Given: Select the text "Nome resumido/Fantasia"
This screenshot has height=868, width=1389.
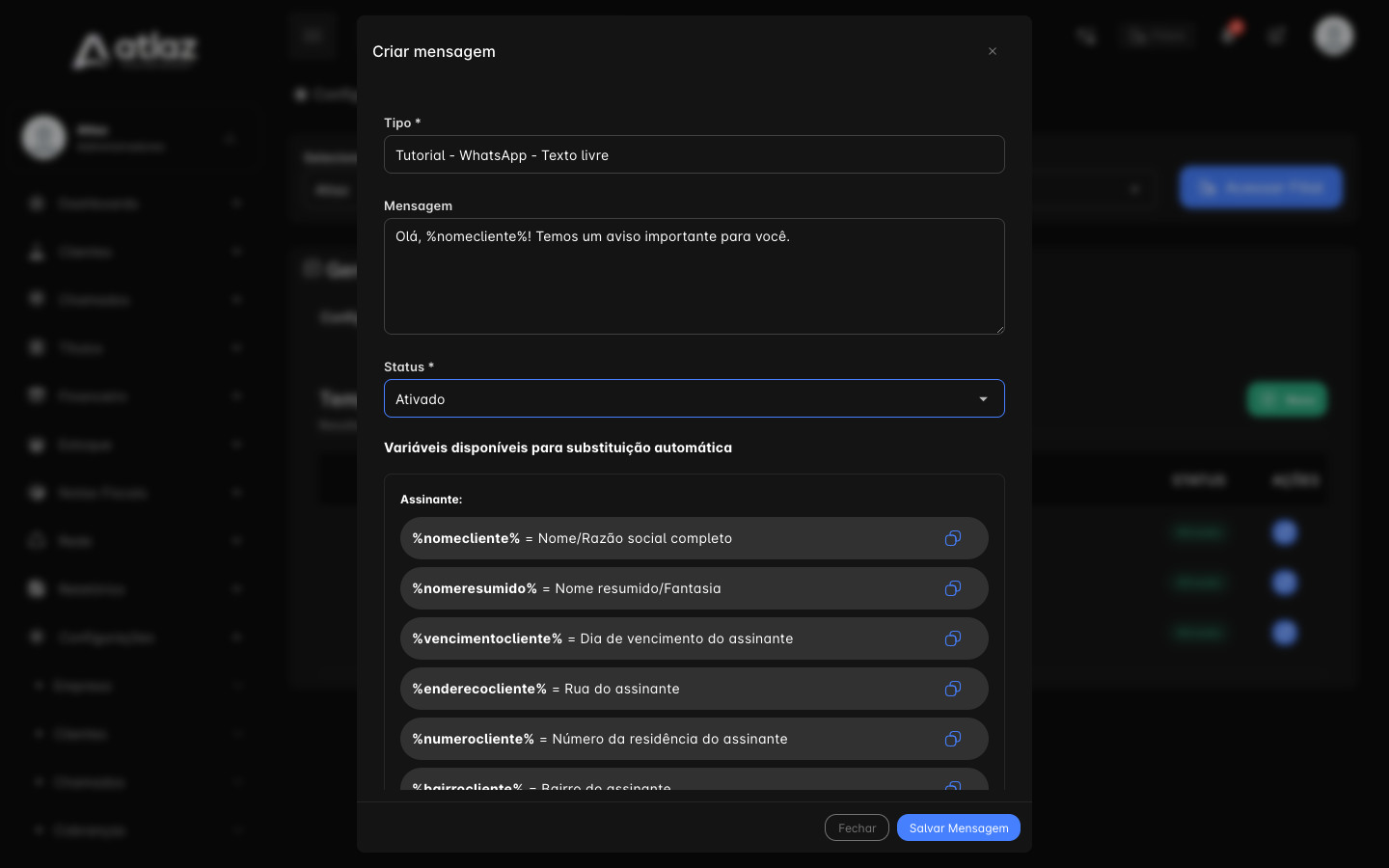Looking at the screenshot, I should [x=638, y=588].
